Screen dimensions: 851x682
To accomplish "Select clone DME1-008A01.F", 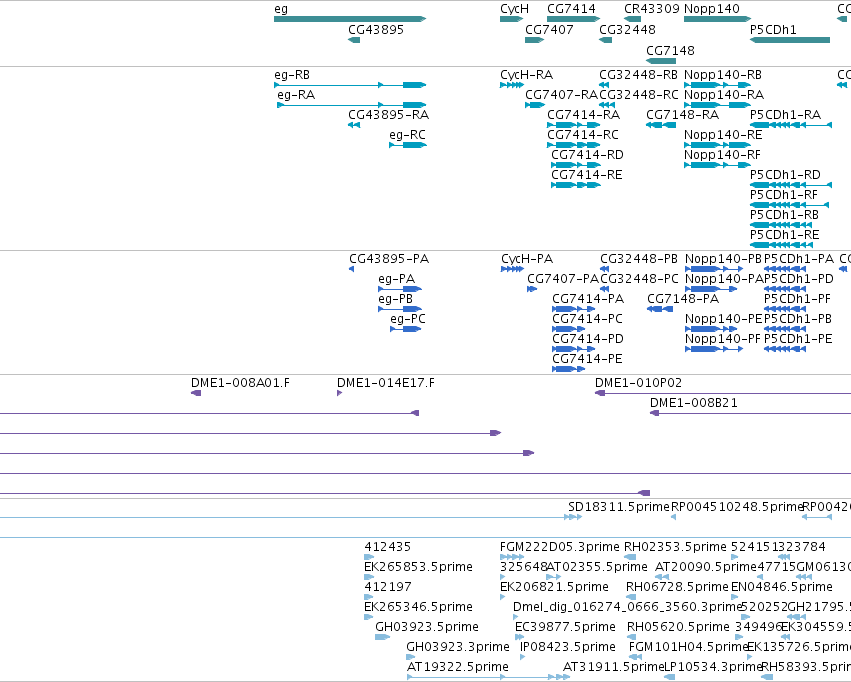I will [196, 393].
